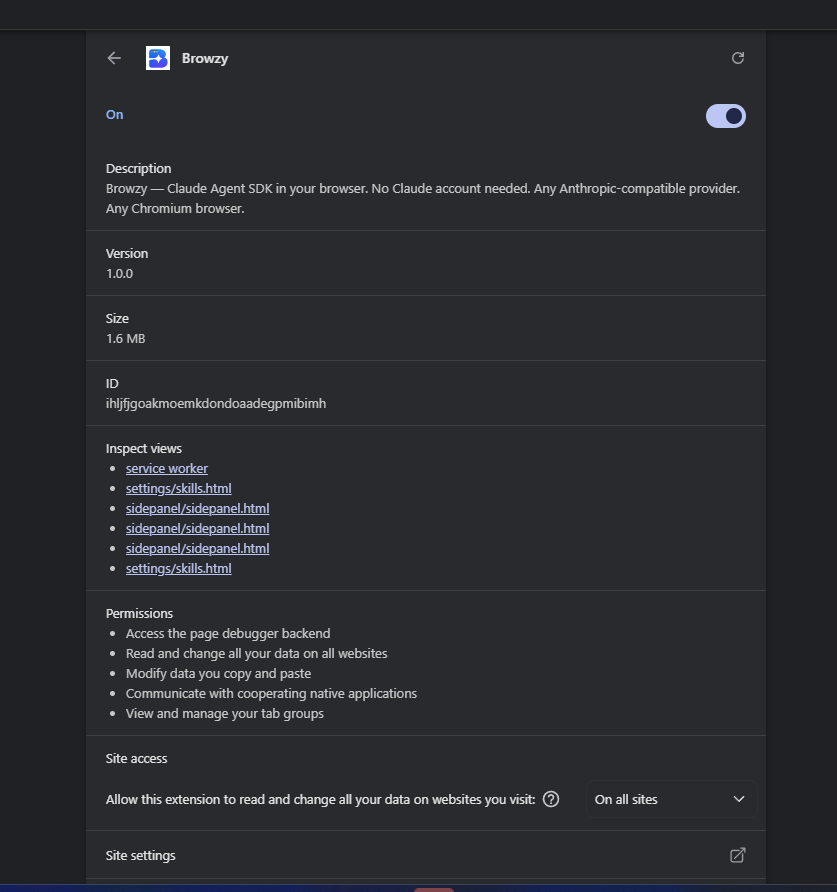The height and width of the screenshot is (892, 837).
Task: Click the 'On' status label
Action: tap(114, 114)
